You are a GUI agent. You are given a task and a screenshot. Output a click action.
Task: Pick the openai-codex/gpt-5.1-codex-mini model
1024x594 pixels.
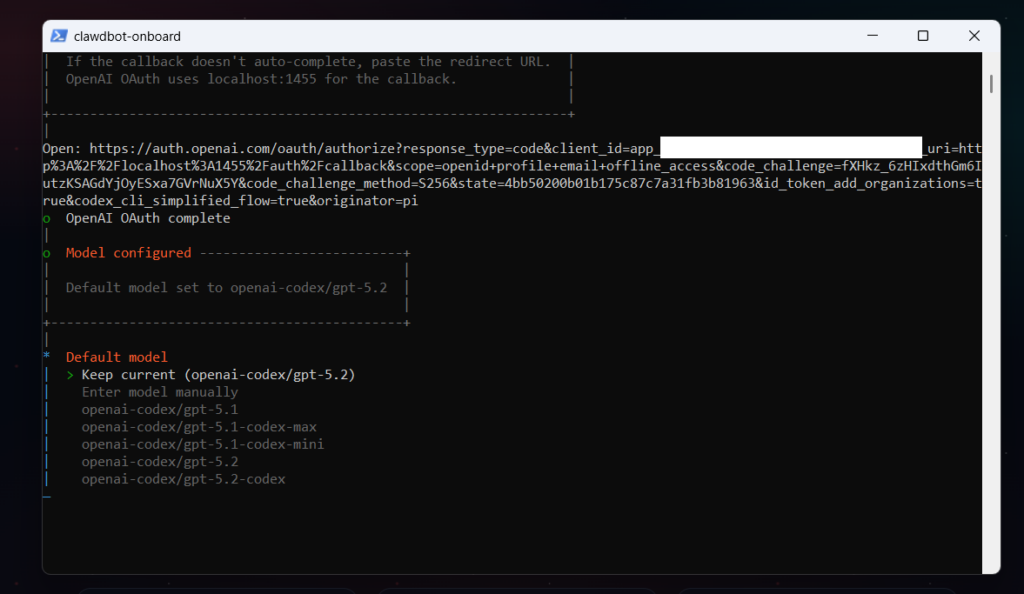[x=203, y=444]
